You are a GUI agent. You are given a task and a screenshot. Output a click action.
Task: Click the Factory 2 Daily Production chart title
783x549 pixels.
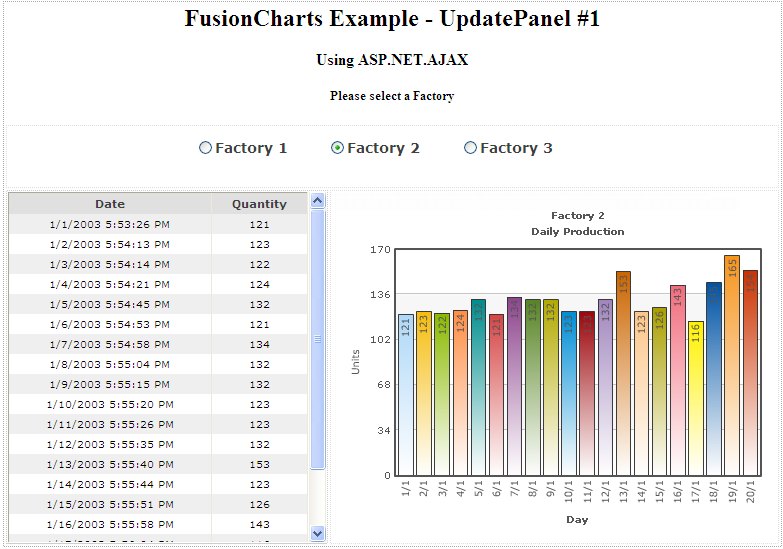tap(577, 223)
